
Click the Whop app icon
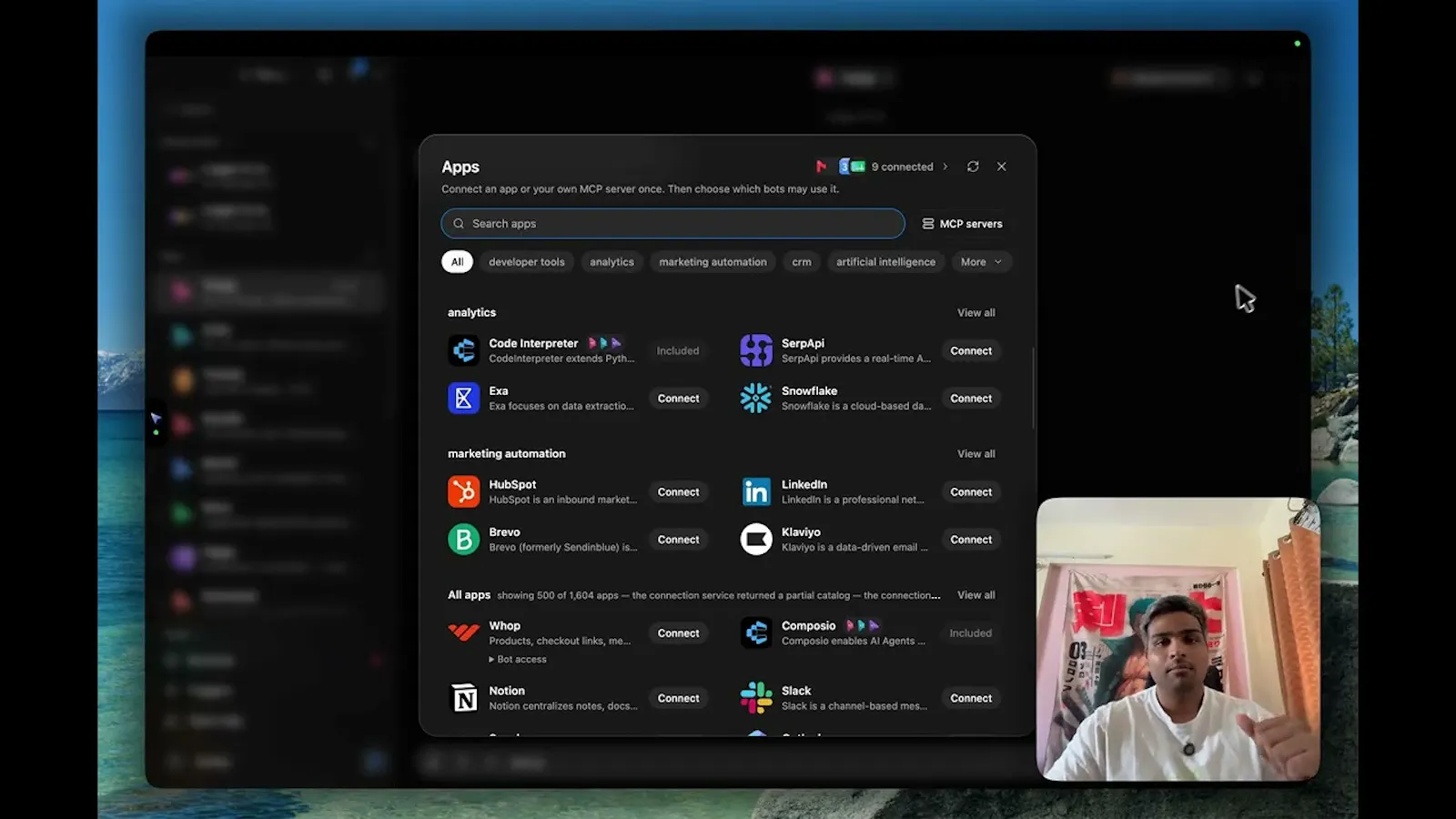coord(464,632)
